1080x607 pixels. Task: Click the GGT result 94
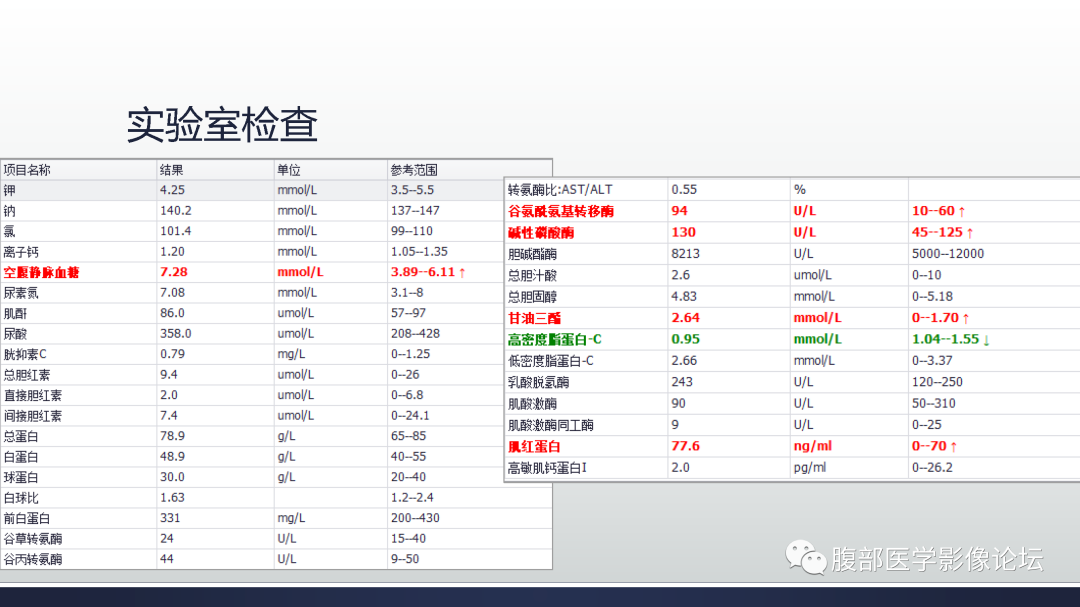[x=679, y=211]
